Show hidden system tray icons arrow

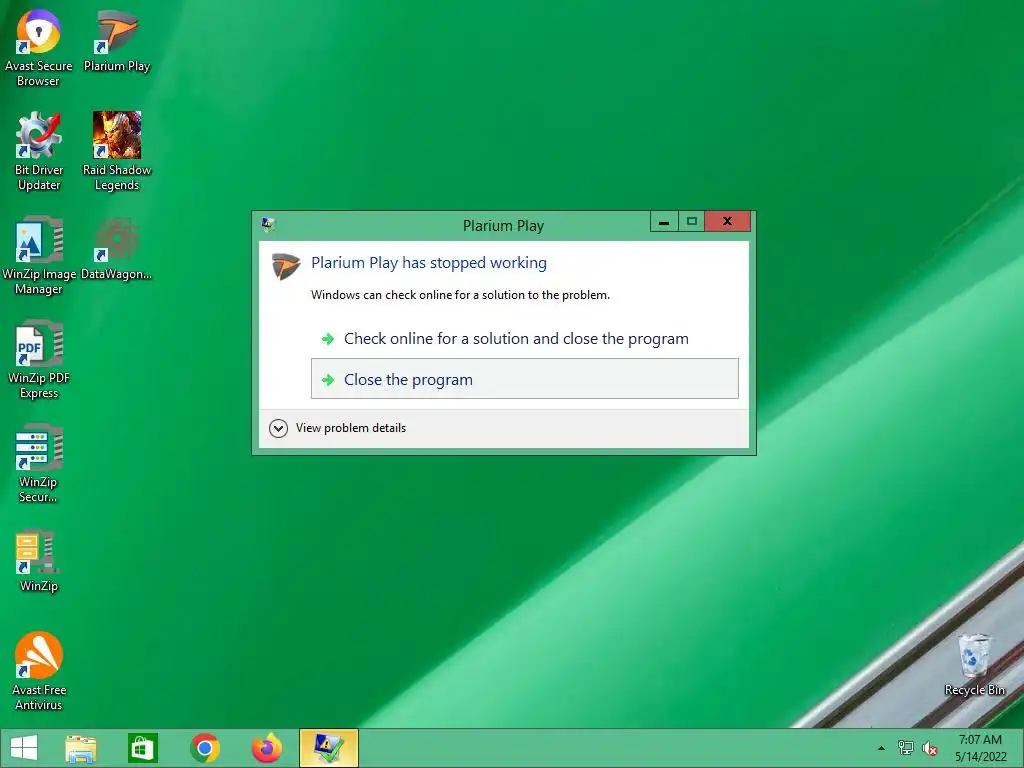pyautogui.click(x=881, y=748)
